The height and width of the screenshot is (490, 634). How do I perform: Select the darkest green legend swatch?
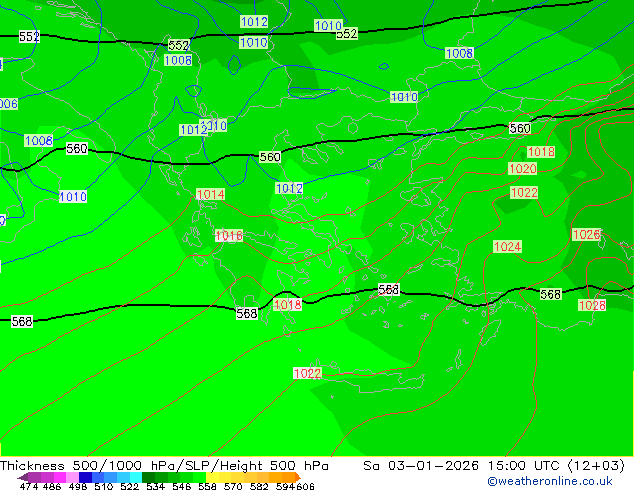[148, 477]
